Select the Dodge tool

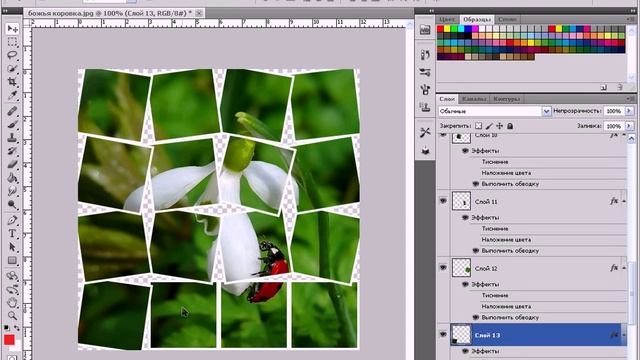pyautogui.click(x=12, y=204)
